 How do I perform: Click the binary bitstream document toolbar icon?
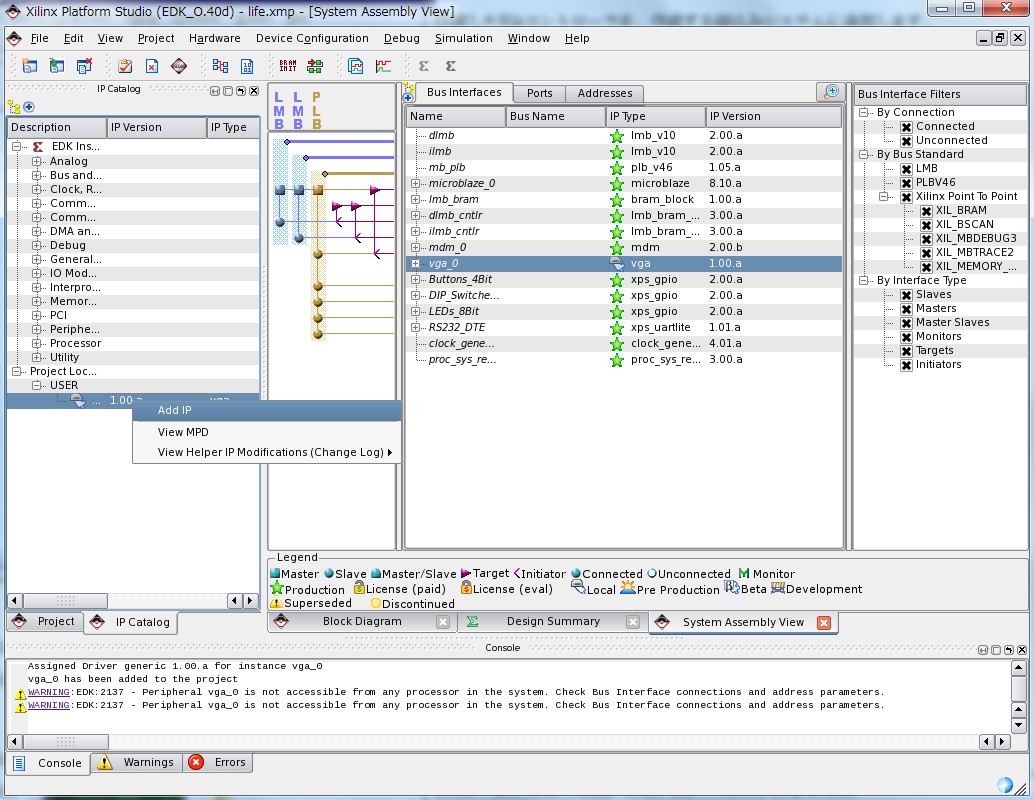pyautogui.click(x=247, y=66)
